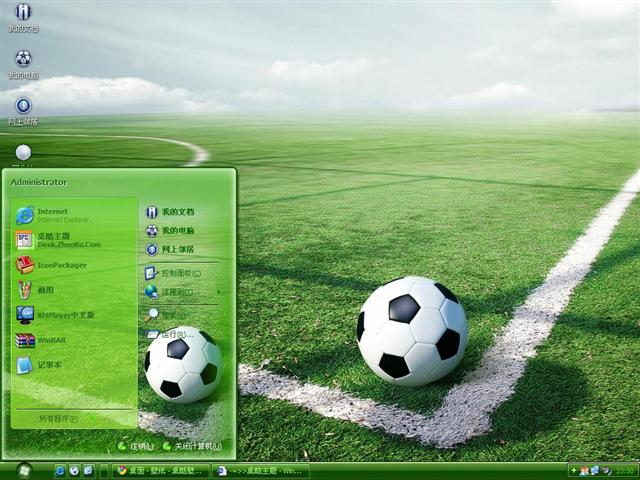Screen dimensions: 640x480
Task: Open 记事本 notepad from Start menu
Action: pos(73,365)
